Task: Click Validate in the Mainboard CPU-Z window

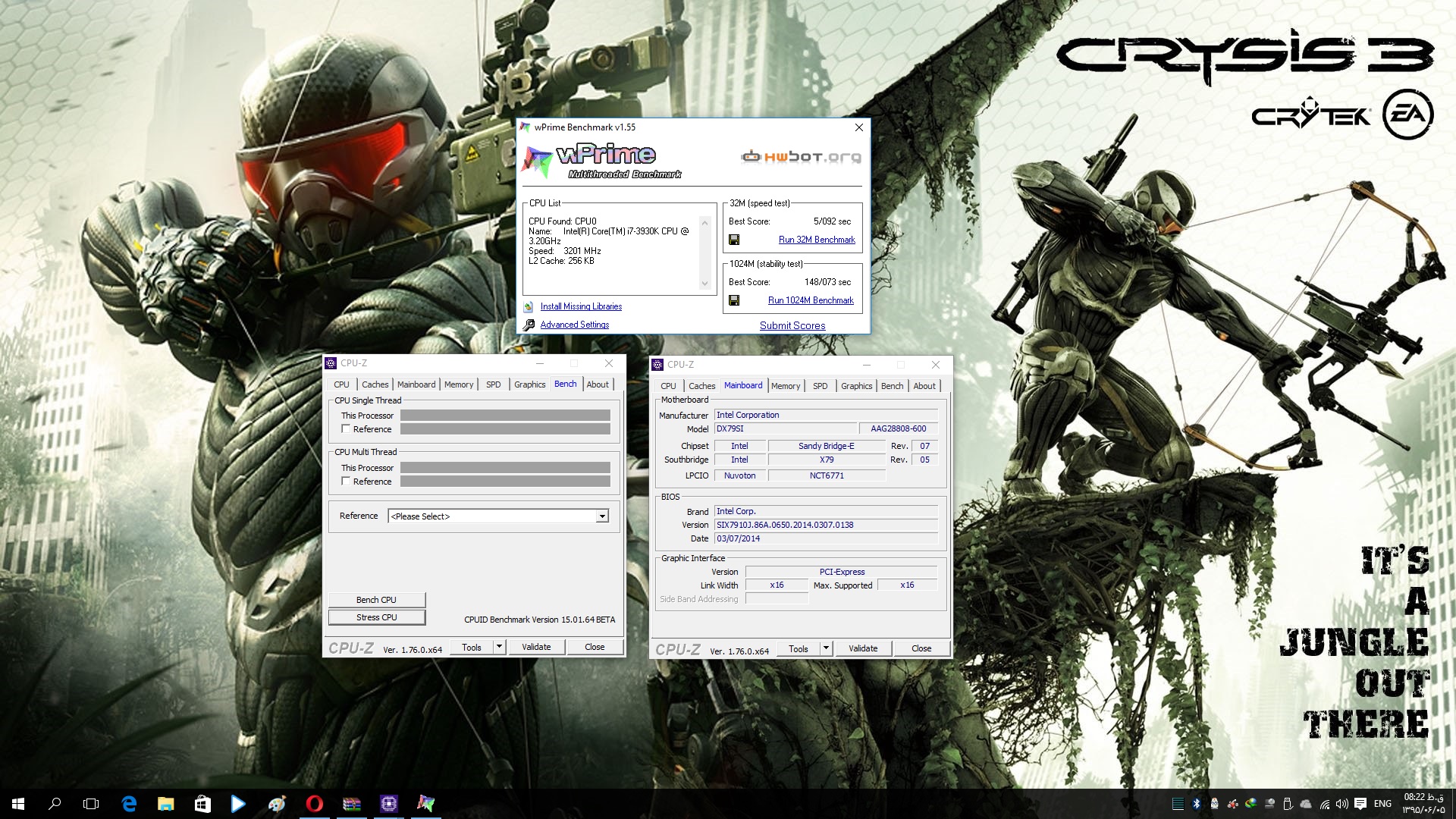Action: click(863, 648)
